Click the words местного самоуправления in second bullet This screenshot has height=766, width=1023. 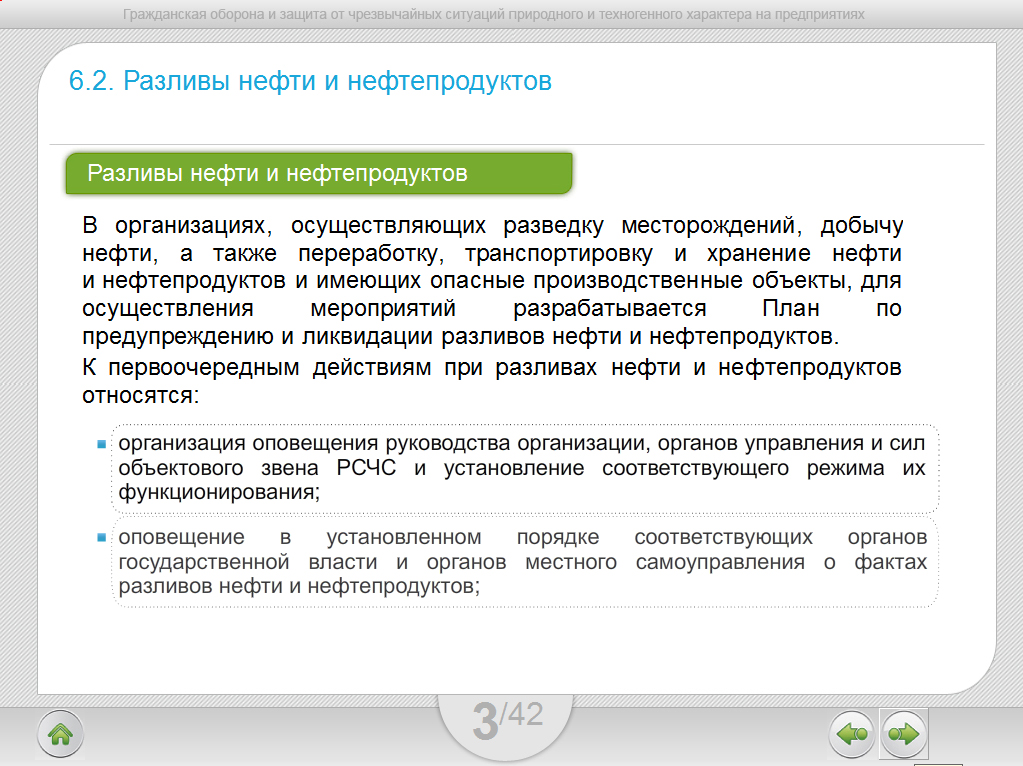[x=665, y=562]
